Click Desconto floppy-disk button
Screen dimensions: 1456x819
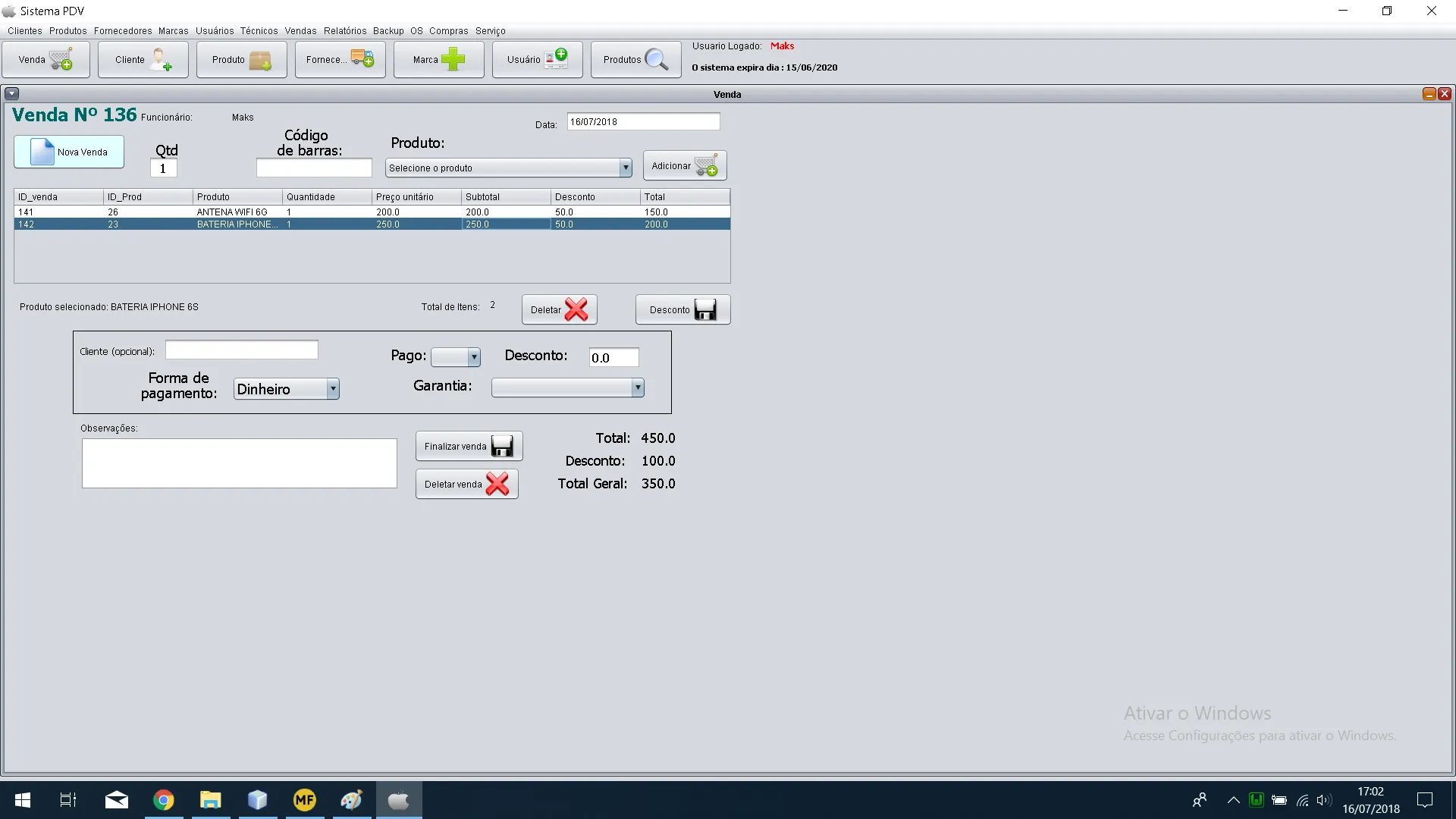point(683,310)
